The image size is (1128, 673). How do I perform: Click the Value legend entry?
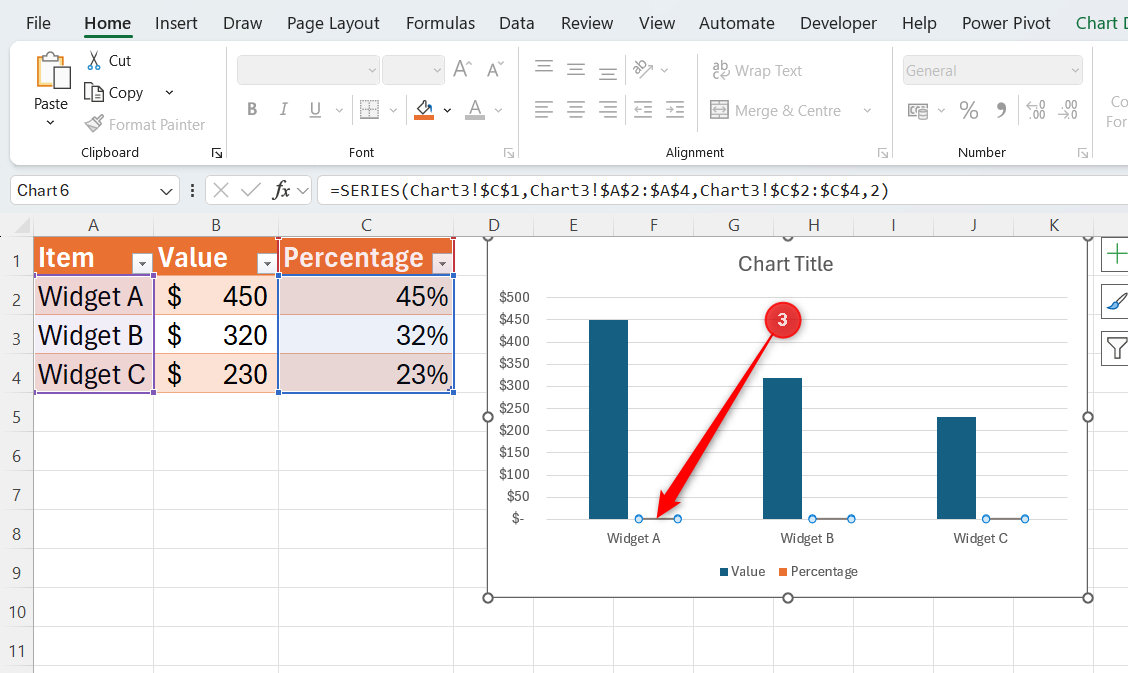tap(742, 572)
